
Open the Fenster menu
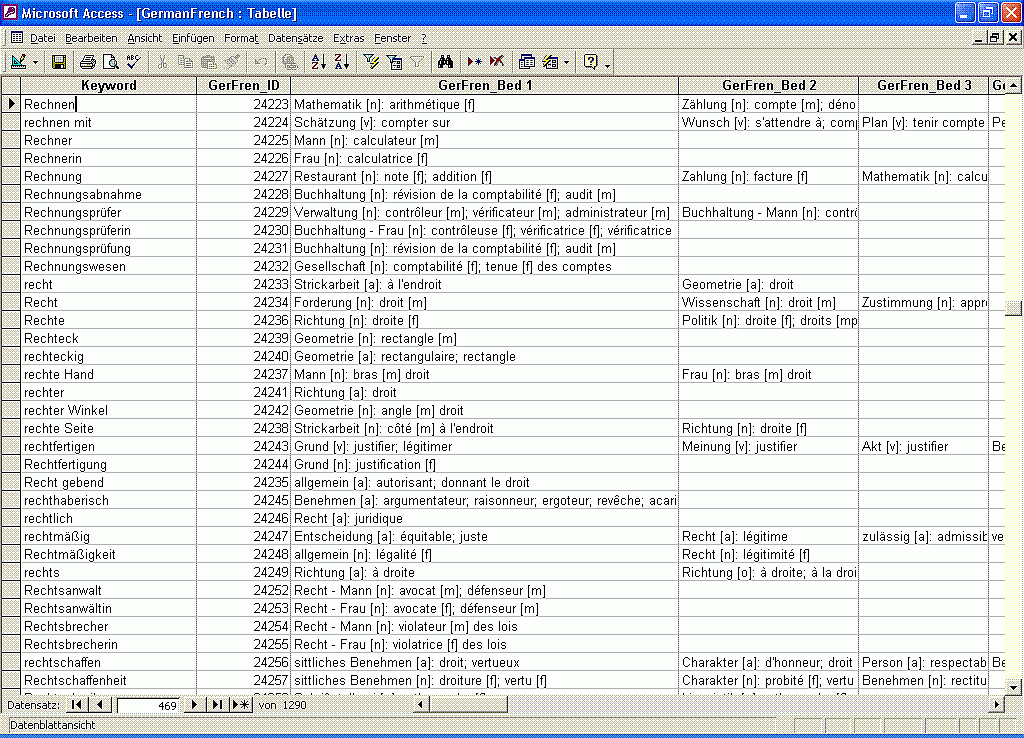coord(392,38)
